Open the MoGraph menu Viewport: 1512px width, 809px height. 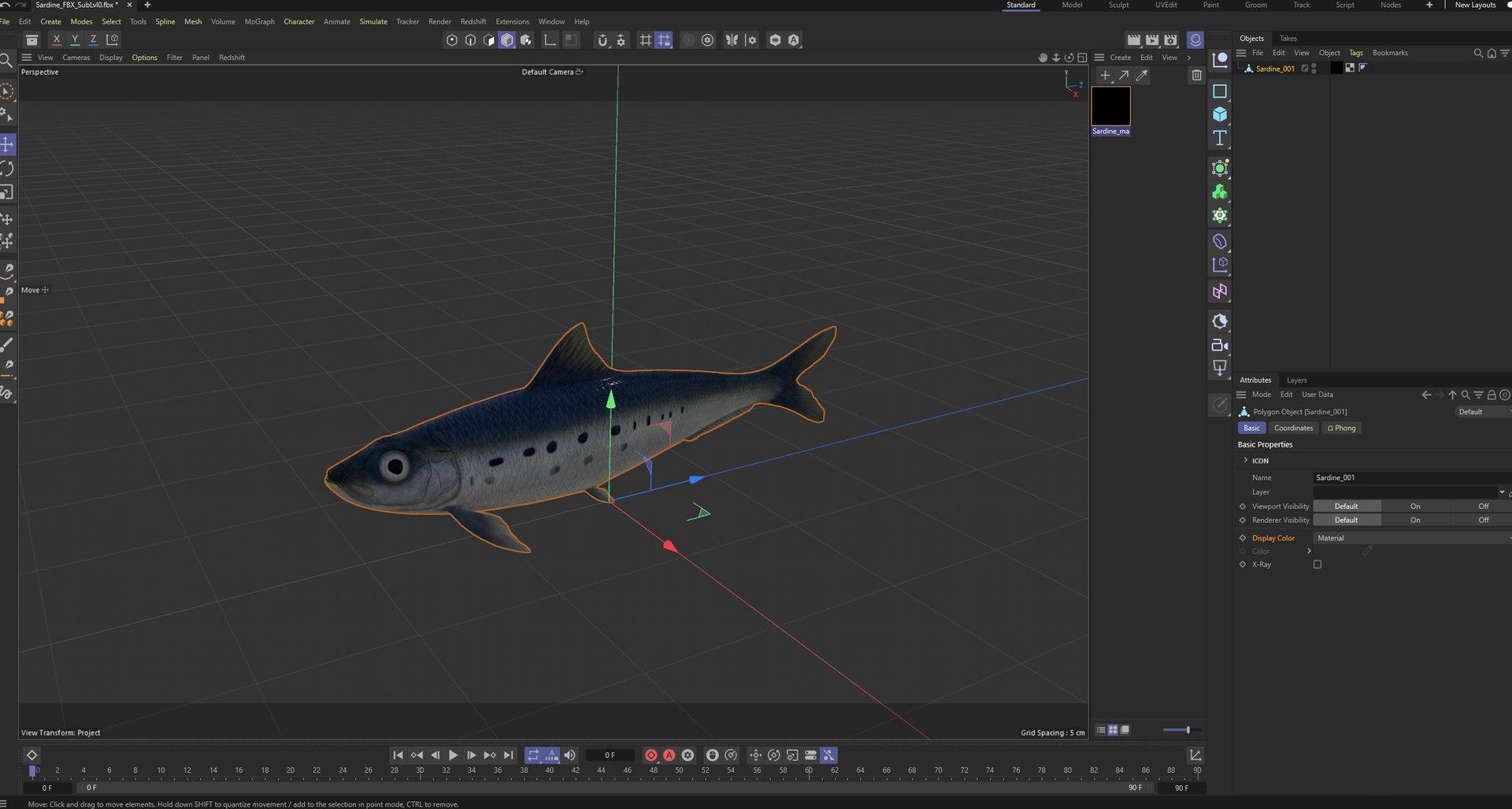(x=259, y=21)
